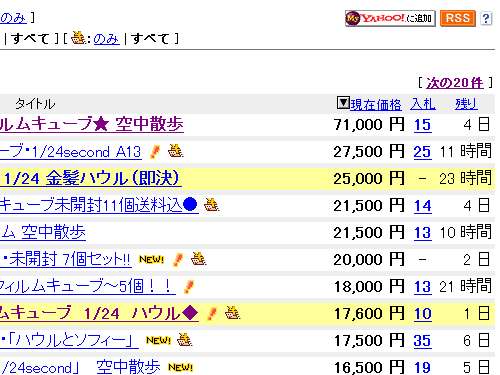500x375 pixels.
Task: Open listing フィルムキューブ~5個!!
Action: pos(88,286)
